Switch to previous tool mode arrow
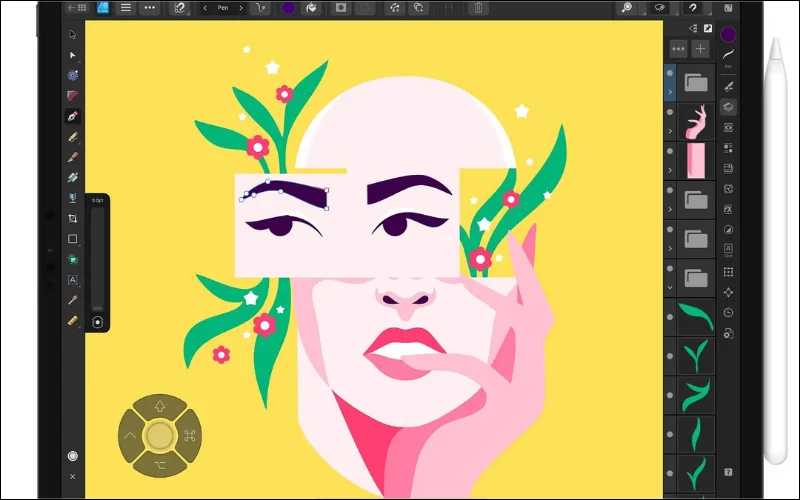The image size is (800, 500). pyautogui.click(x=205, y=8)
